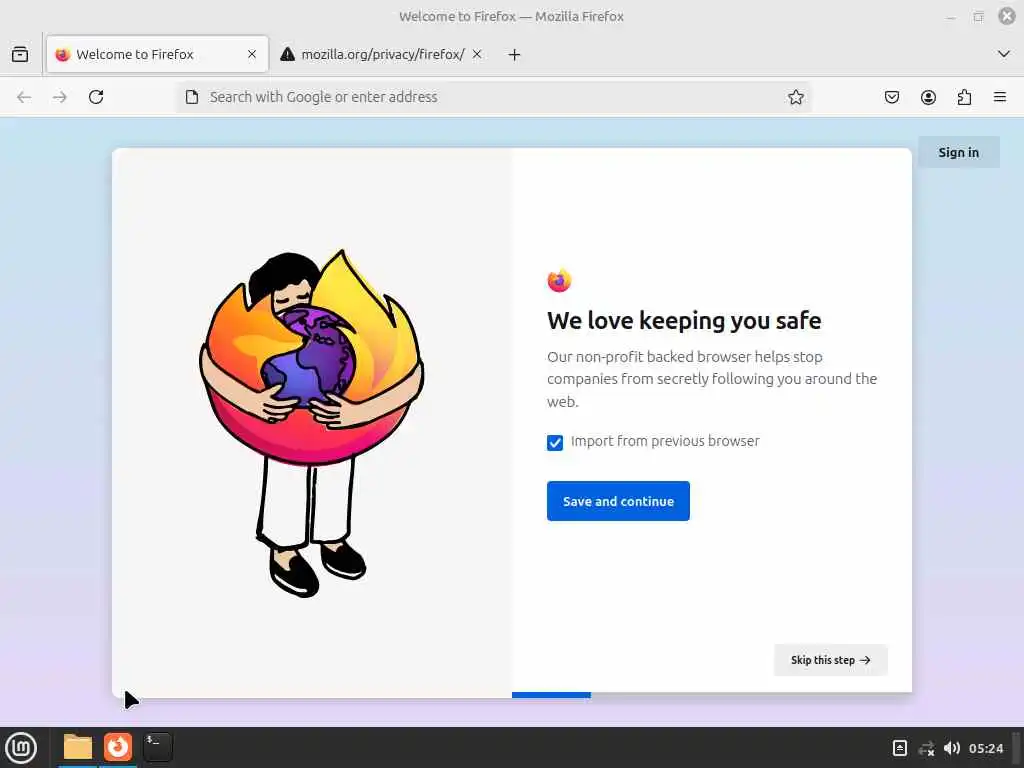Viewport: 1024px width, 768px height.
Task: Open the Extensions puzzle icon
Action: [x=964, y=97]
